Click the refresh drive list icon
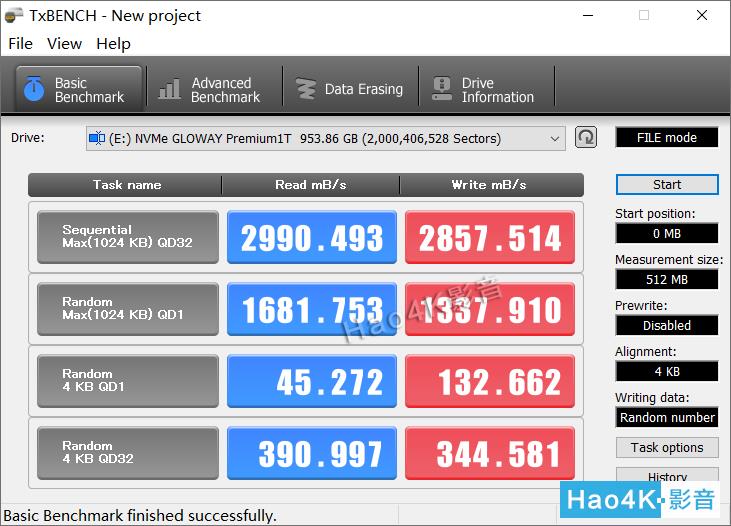 pos(586,138)
